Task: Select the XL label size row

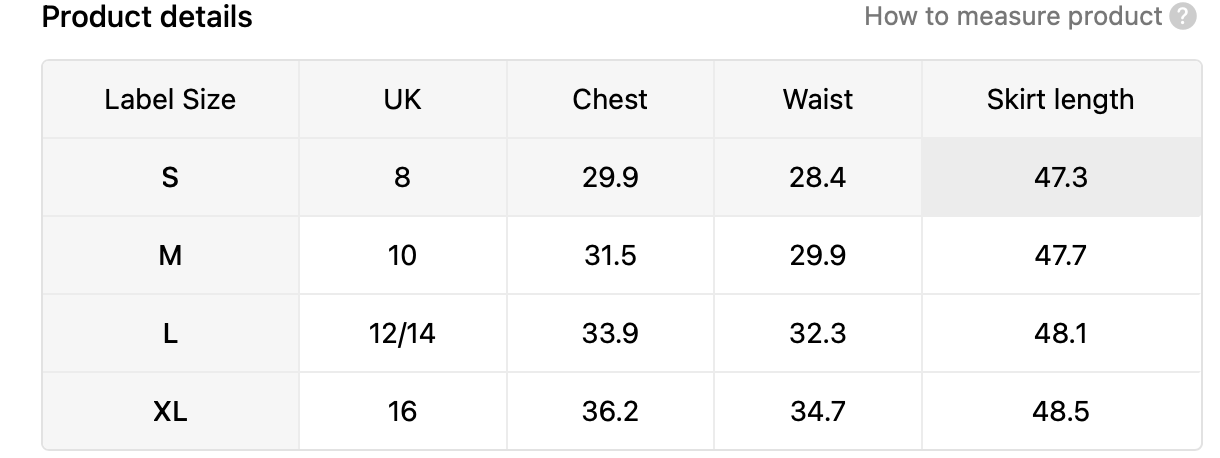Action: click(170, 411)
